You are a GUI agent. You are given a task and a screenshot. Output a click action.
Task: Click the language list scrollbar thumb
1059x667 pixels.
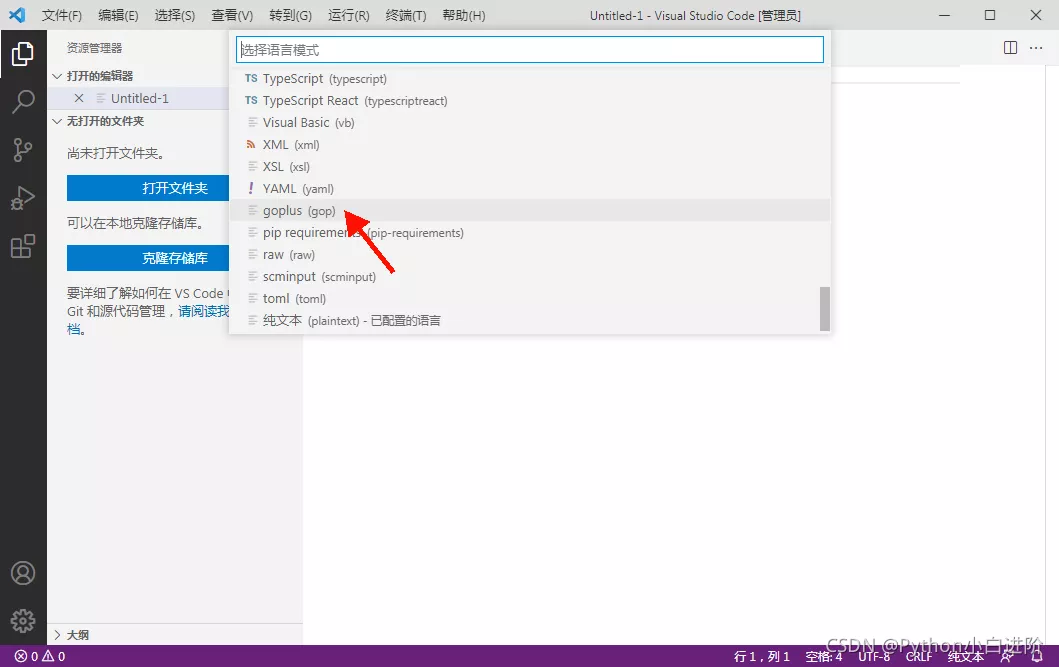(825, 309)
